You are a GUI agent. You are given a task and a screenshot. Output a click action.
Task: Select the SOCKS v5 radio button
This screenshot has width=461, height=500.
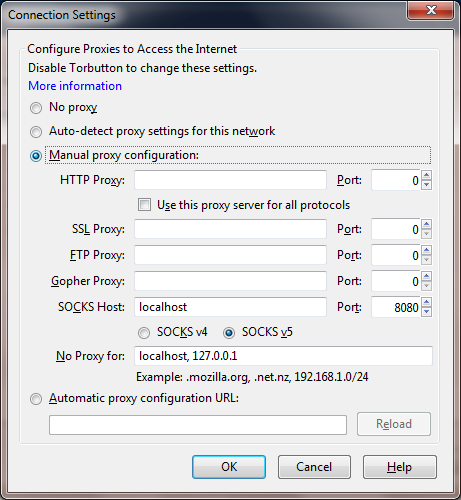(229, 333)
